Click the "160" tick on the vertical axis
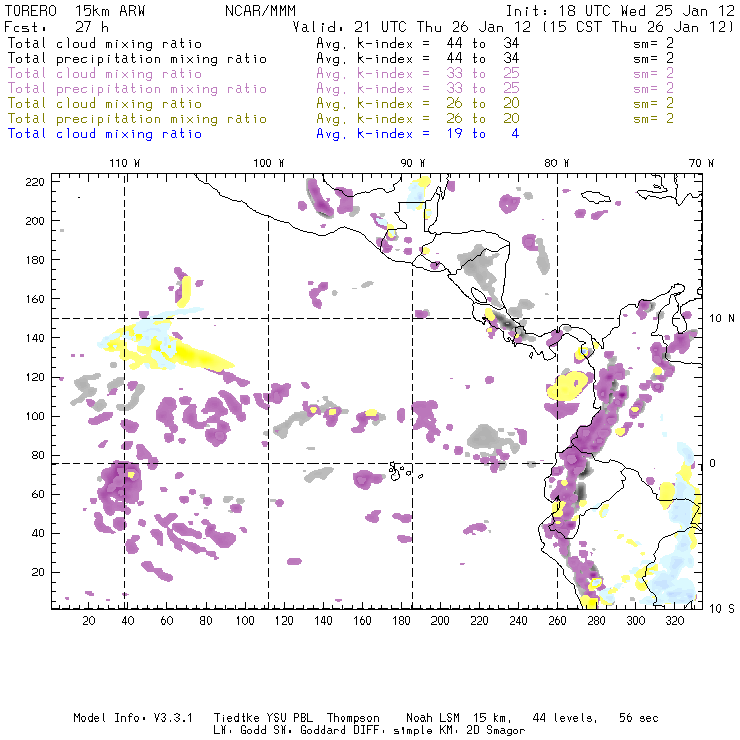 (x=35, y=299)
